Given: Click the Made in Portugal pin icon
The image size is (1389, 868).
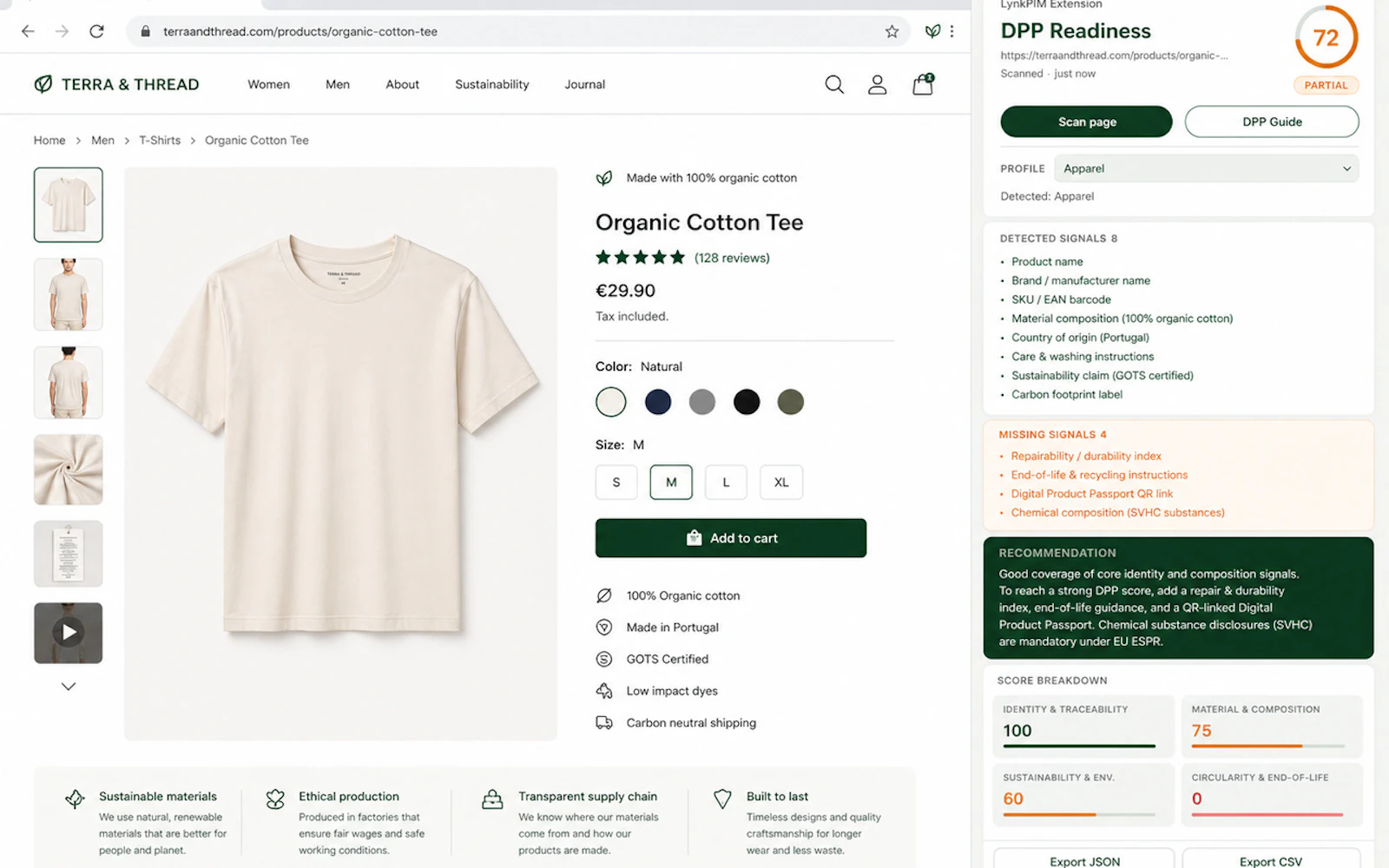Looking at the screenshot, I should [x=604, y=628].
